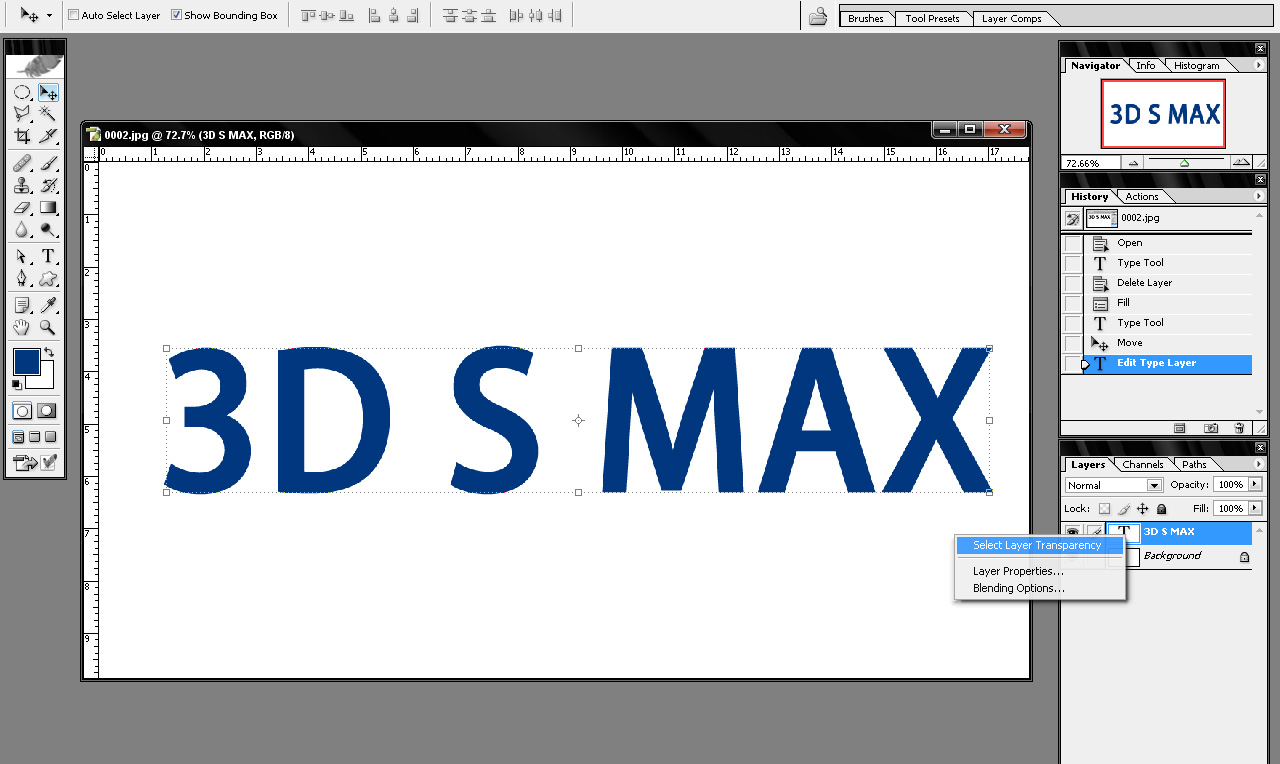1280x764 pixels.
Task: Reset default foreground and background colors
Action: [17, 384]
